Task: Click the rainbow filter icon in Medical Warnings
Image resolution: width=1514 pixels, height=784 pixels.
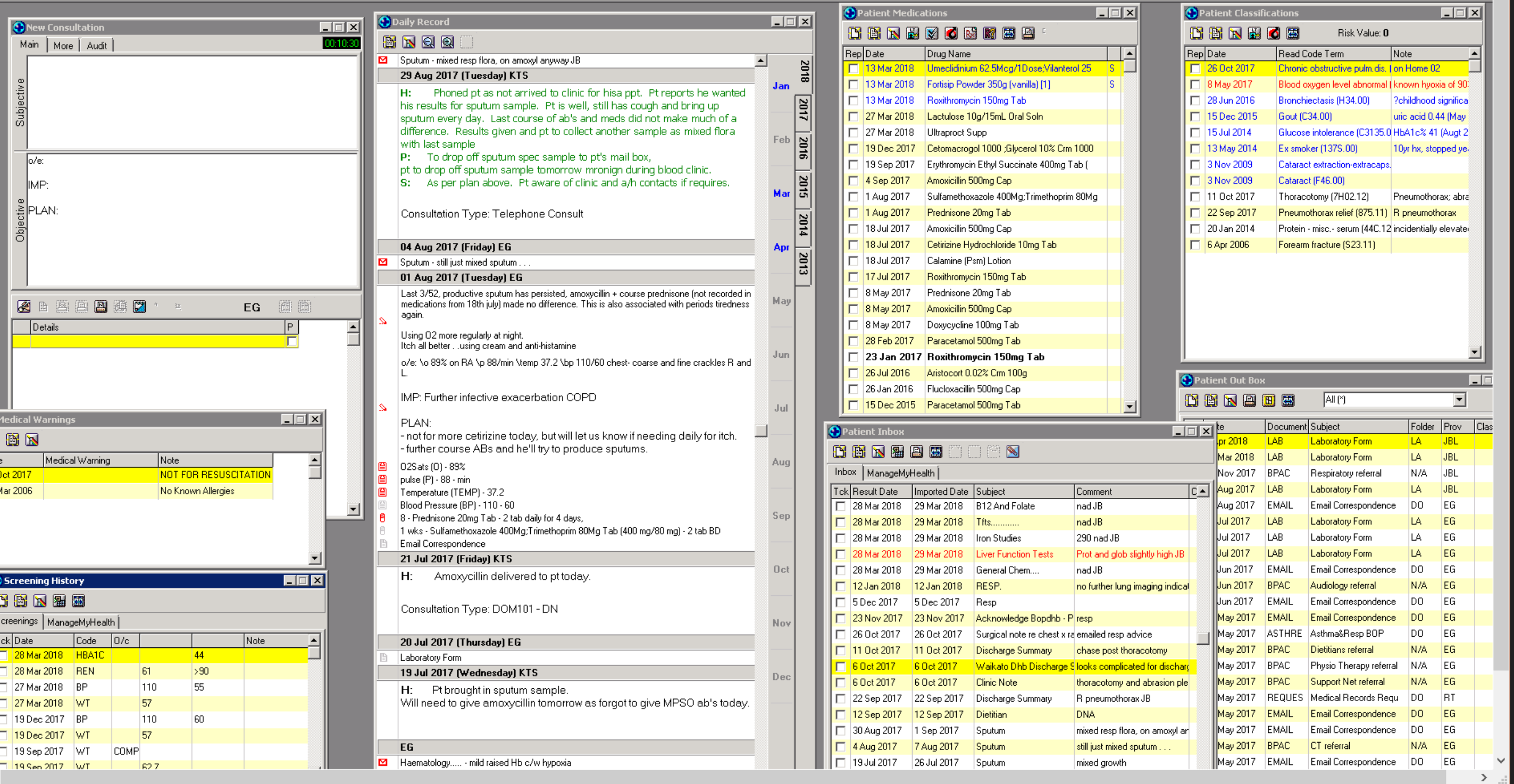Action: pos(32,440)
